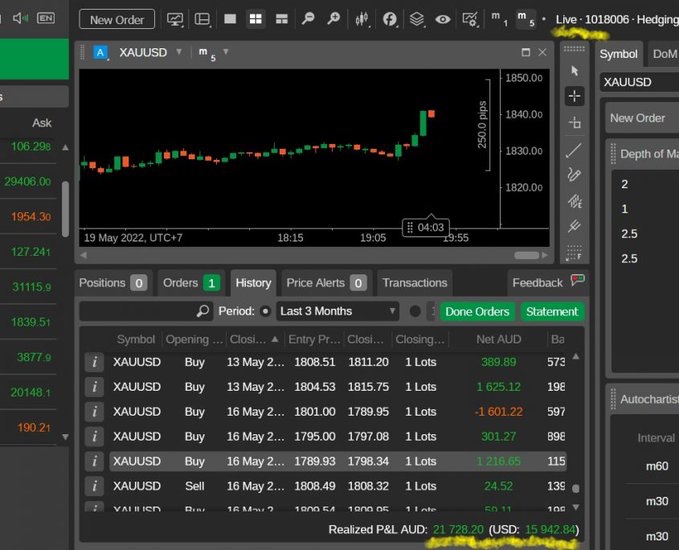This screenshot has width=679, height=550.
Task: Open the chart presentation monitor icon
Action: [x=175, y=19]
